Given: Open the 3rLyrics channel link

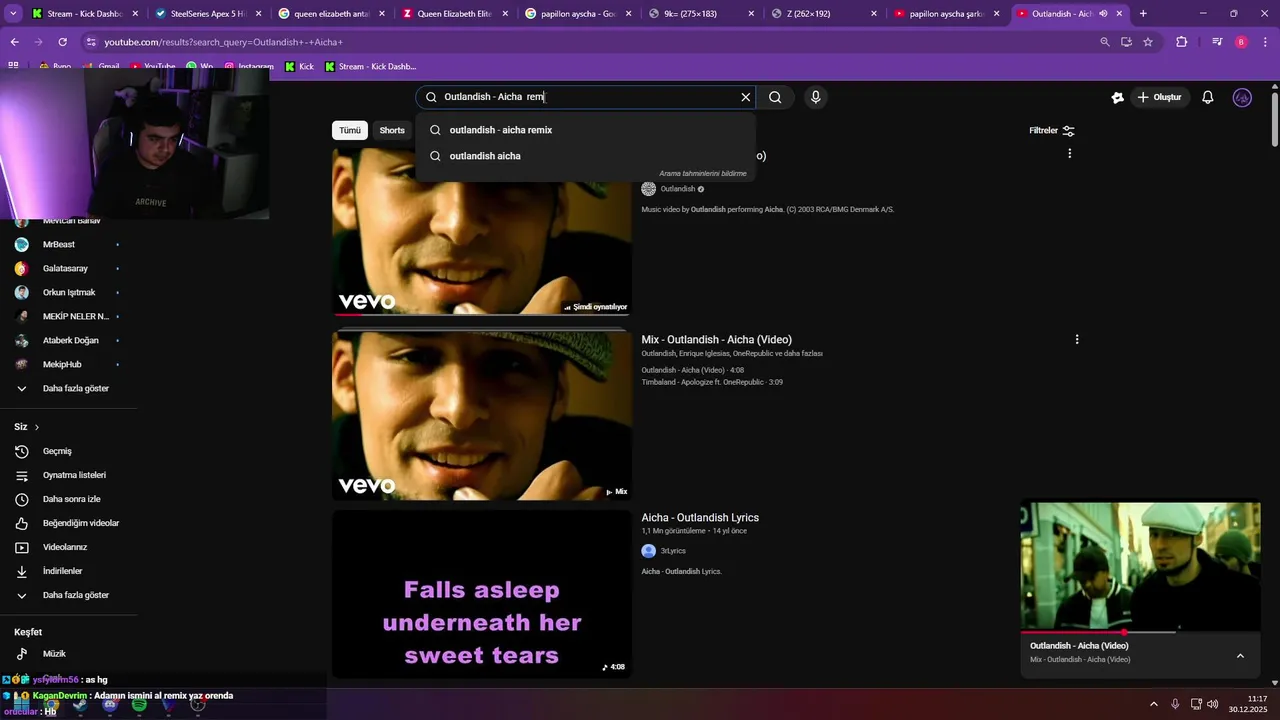Looking at the screenshot, I should pyautogui.click(x=673, y=551).
